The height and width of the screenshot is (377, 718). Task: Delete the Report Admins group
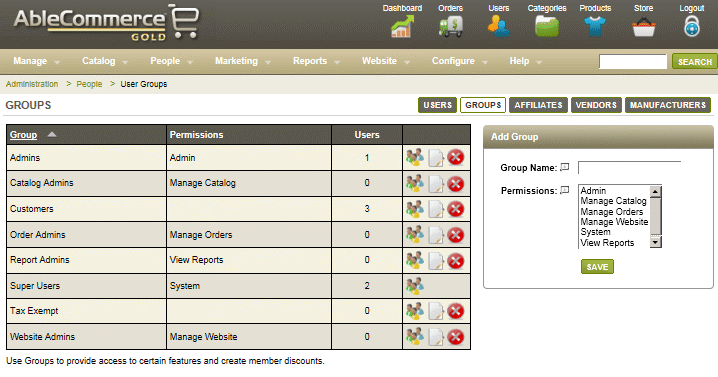click(456, 261)
